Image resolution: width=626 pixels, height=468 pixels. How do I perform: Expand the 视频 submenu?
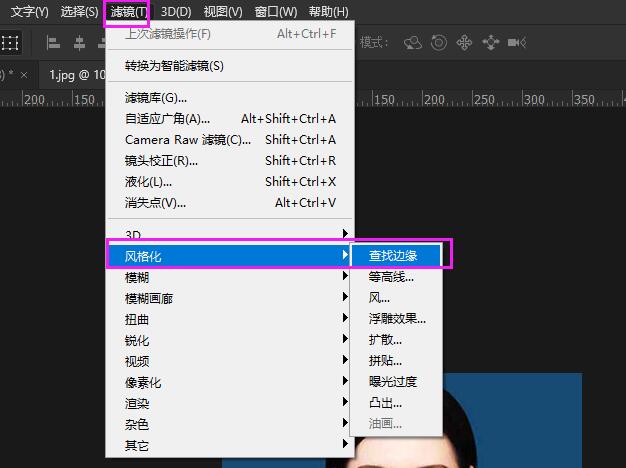click(x=230, y=361)
